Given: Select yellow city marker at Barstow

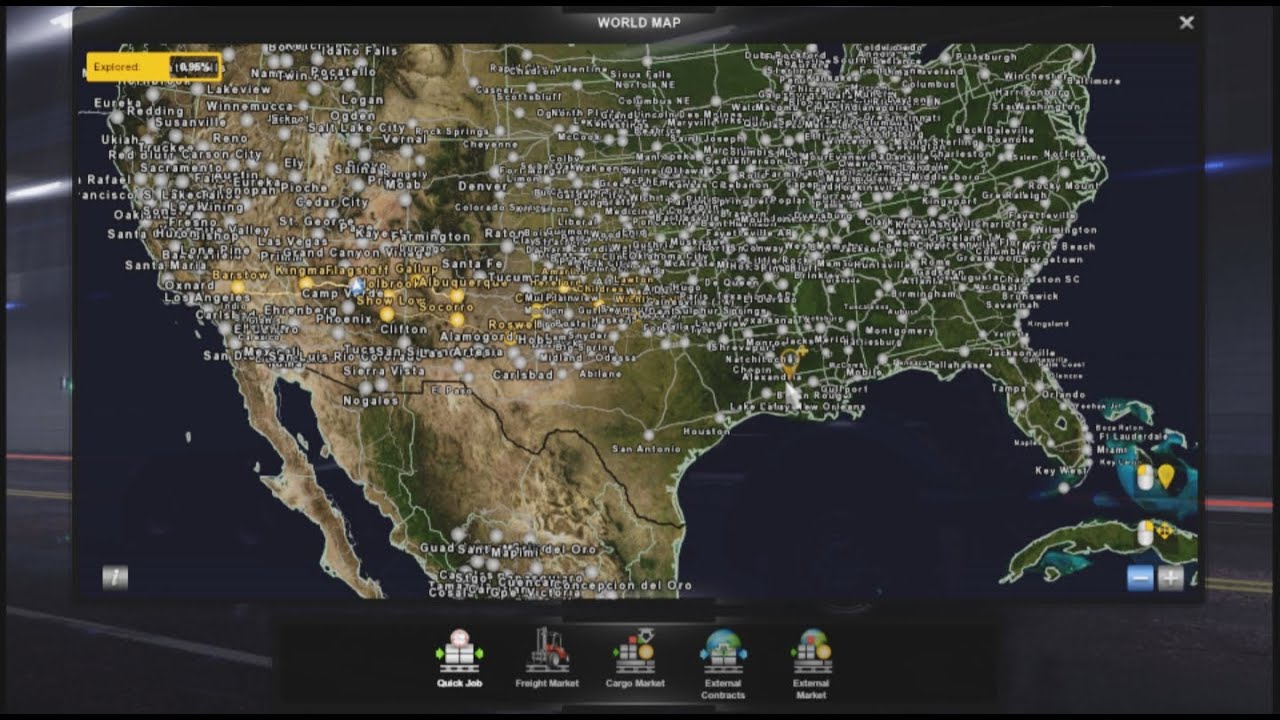Looking at the screenshot, I should [x=238, y=287].
